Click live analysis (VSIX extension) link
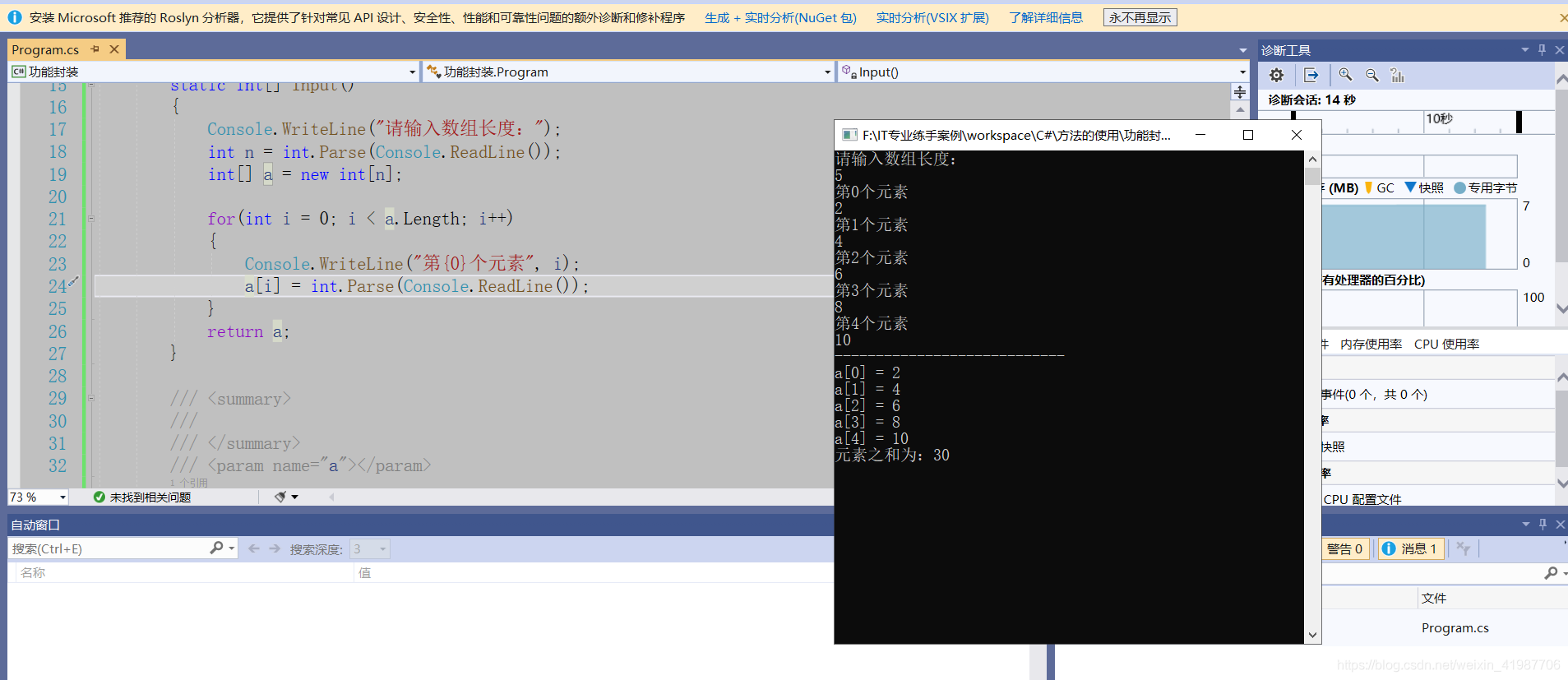This screenshot has height=680, width=1568. pyautogui.click(x=932, y=17)
